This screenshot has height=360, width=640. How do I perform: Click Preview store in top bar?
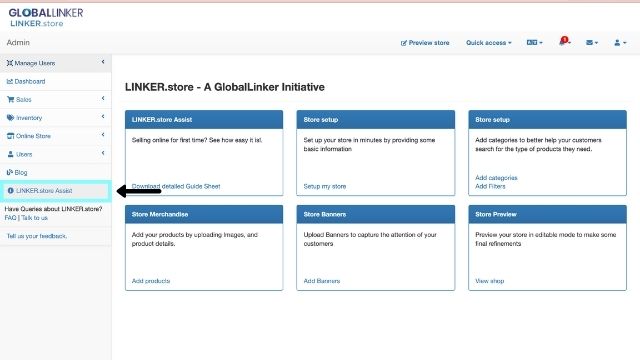pyautogui.click(x=425, y=42)
